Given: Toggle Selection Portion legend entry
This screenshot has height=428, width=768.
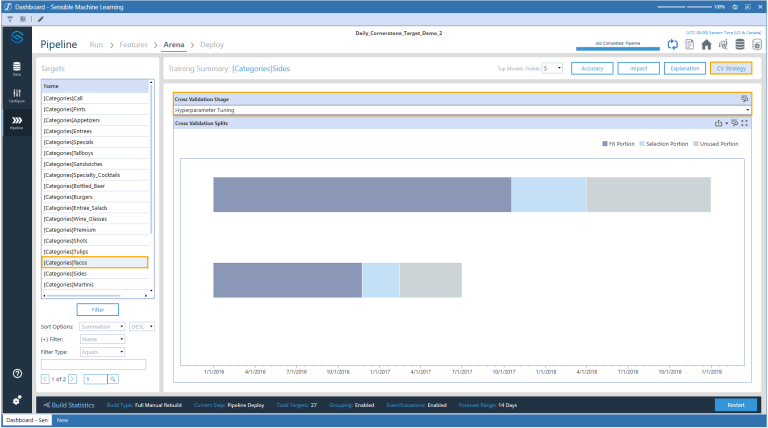Looking at the screenshot, I should point(664,144).
